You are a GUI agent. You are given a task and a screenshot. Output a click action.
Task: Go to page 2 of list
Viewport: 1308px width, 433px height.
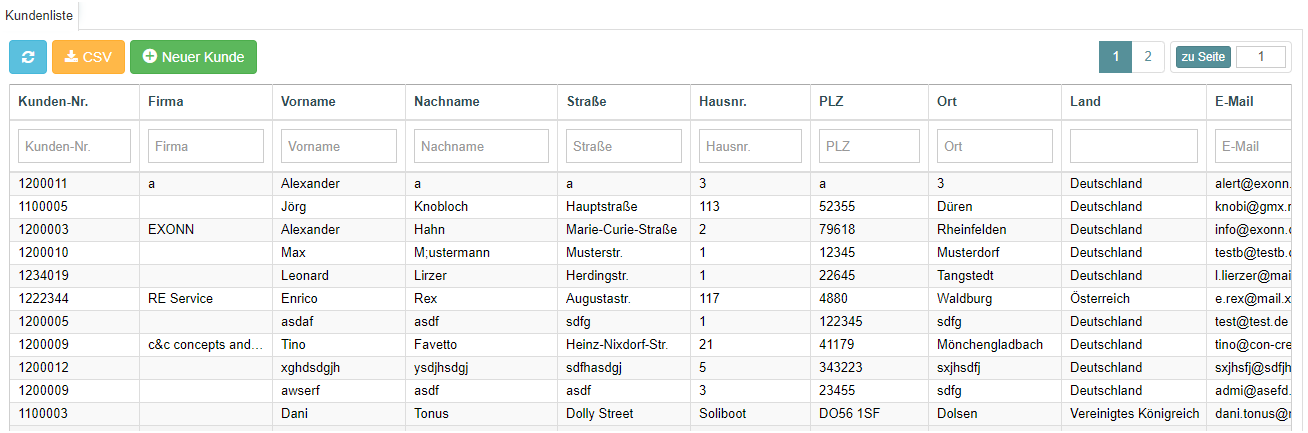(x=1147, y=57)
